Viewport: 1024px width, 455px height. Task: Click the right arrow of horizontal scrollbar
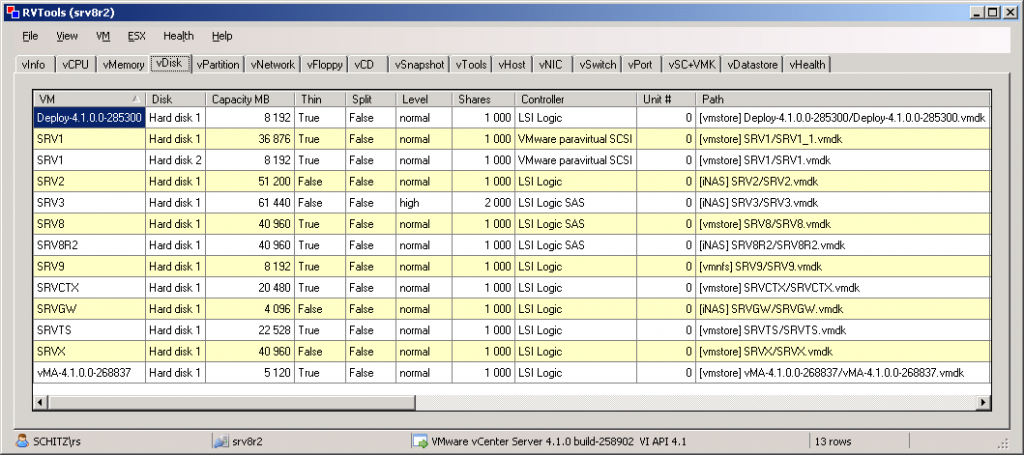tap(984, 403)
